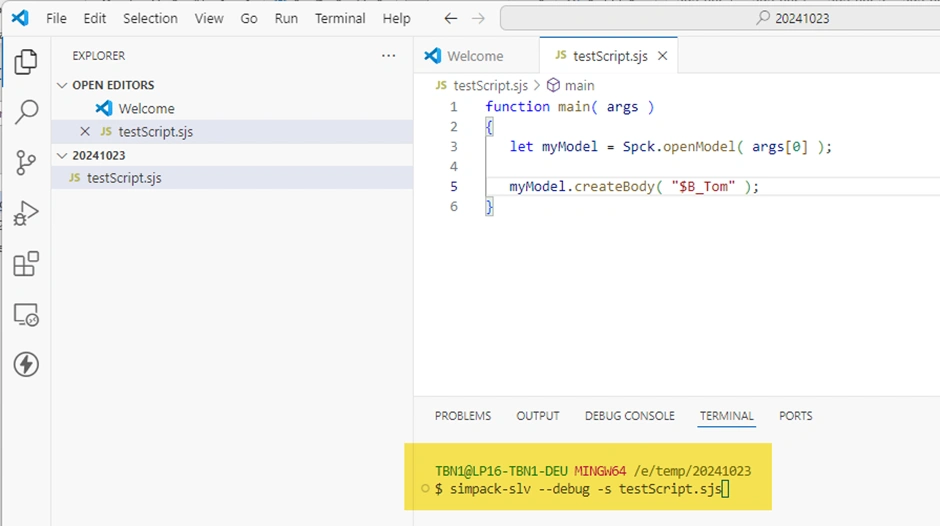Viewport: 940px width, 526px height.
Task: Select testScript.sjs in the 20241023 folder
Action: [x=124, y=178]
